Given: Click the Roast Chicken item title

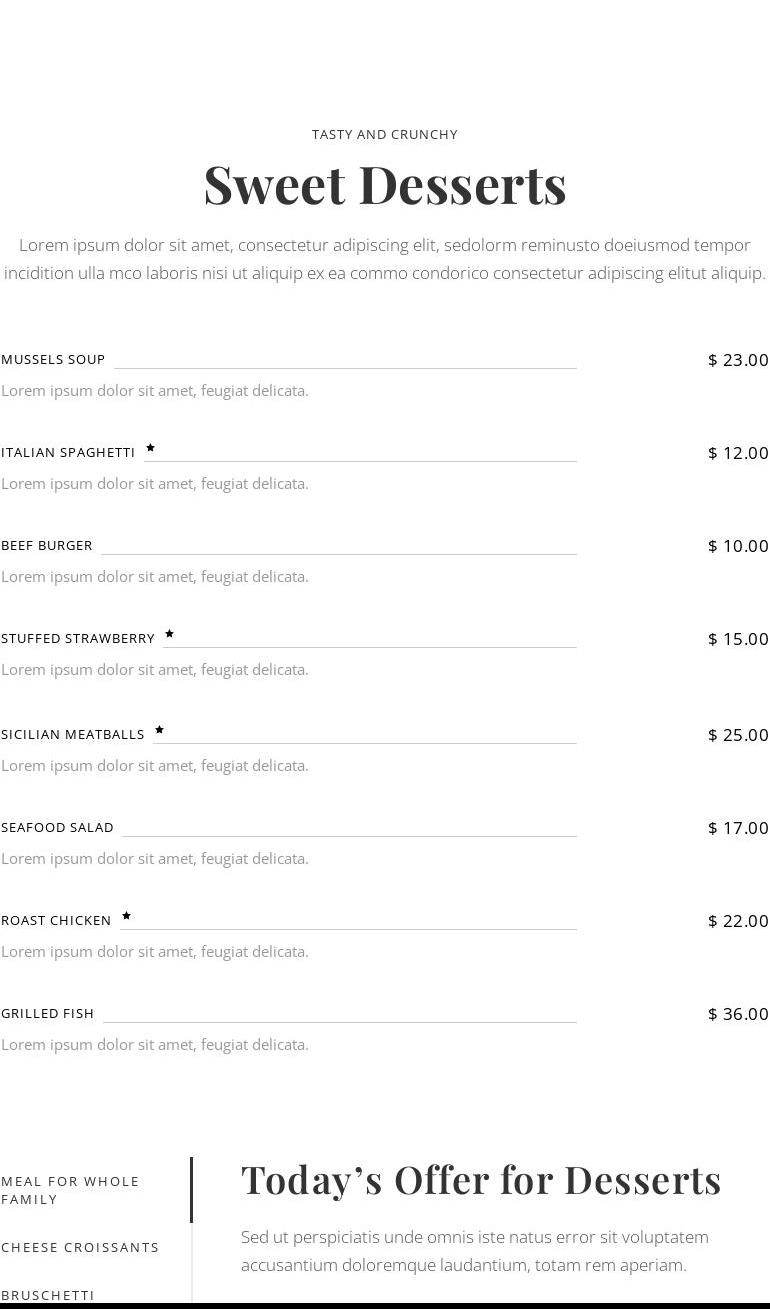Looking at the screenshot, I should pyautogui.click(x=56, y=921).
